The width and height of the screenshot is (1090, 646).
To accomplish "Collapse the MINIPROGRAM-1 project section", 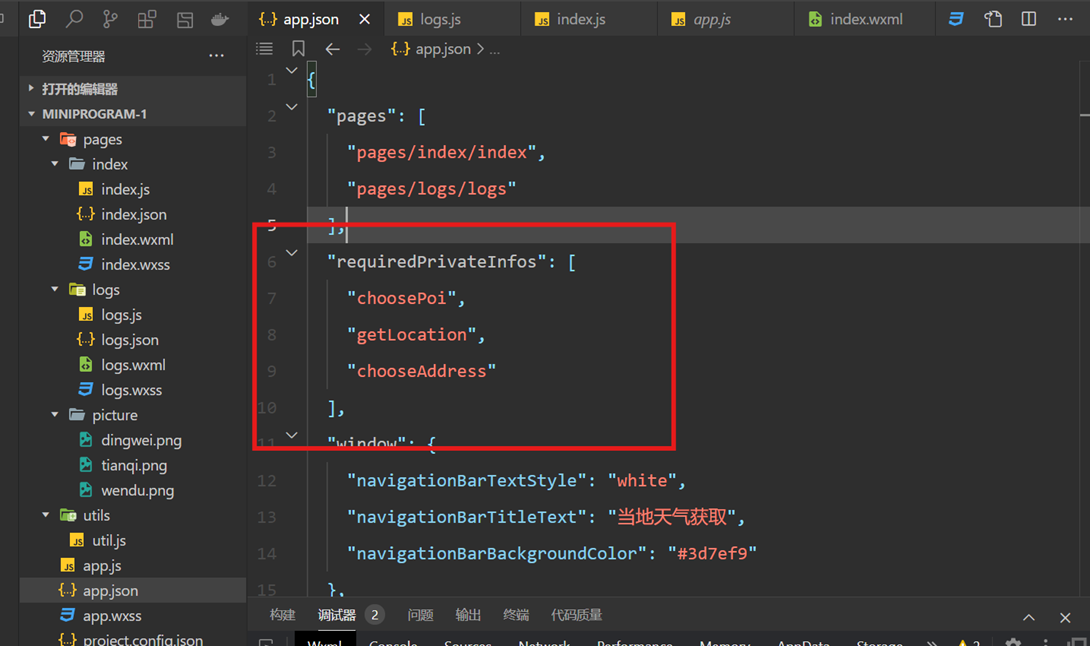I will pos(133,113).
